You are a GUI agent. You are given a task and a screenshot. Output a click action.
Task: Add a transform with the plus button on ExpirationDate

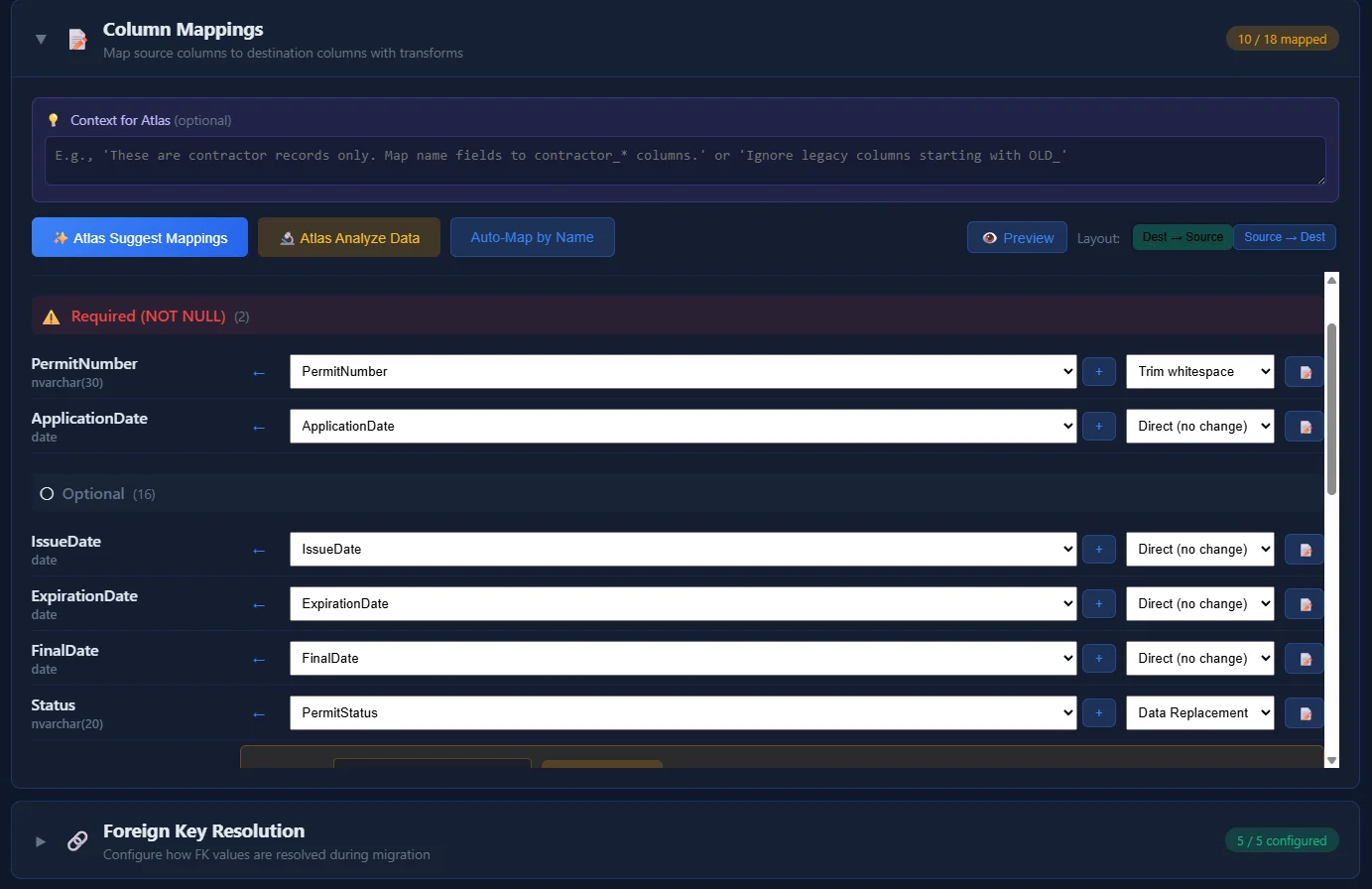coord(1098,603)
